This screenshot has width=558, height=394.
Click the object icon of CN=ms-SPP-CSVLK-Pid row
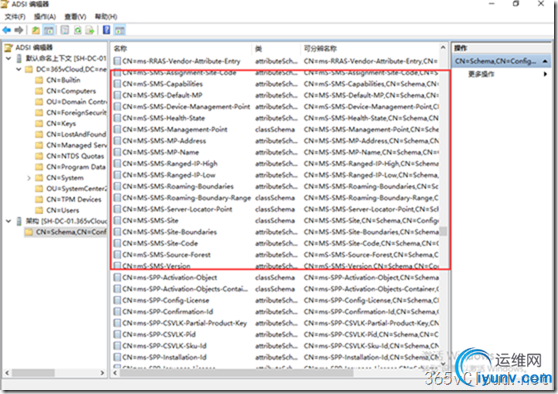[x=117, y=335]
